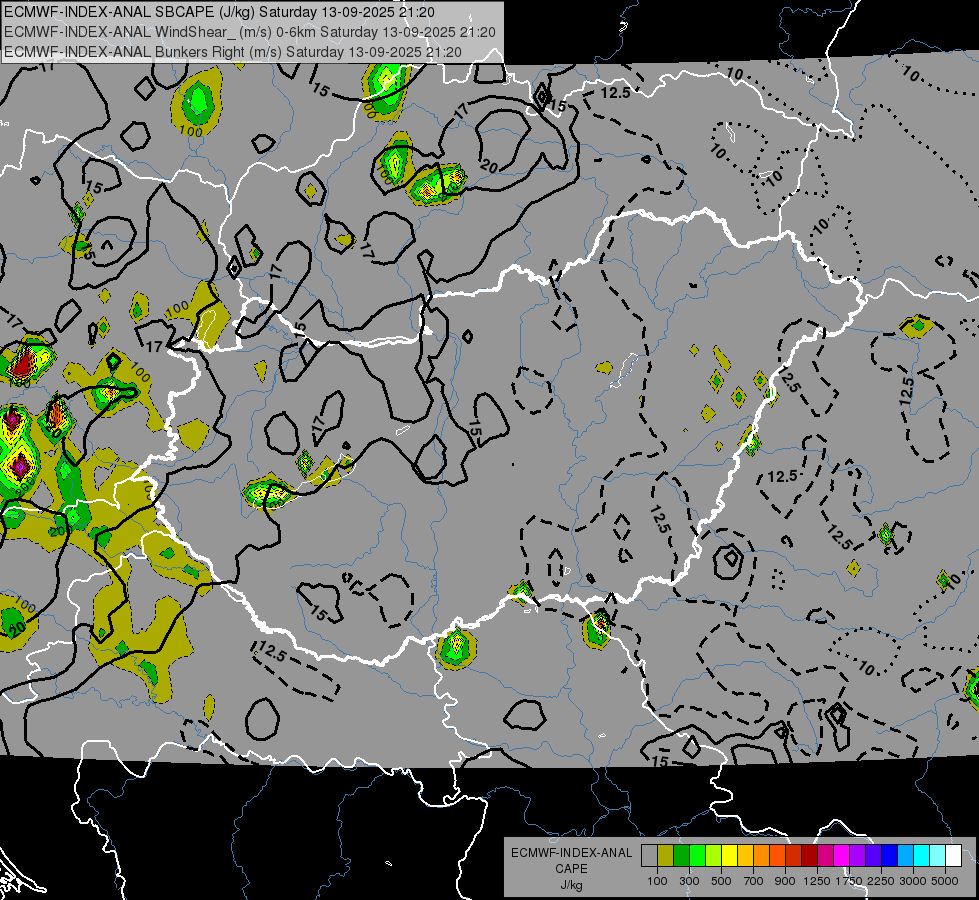This screenshot has height=900, width=979.
Task: Select the bright green legend swatch
Action: pos(697,855)
